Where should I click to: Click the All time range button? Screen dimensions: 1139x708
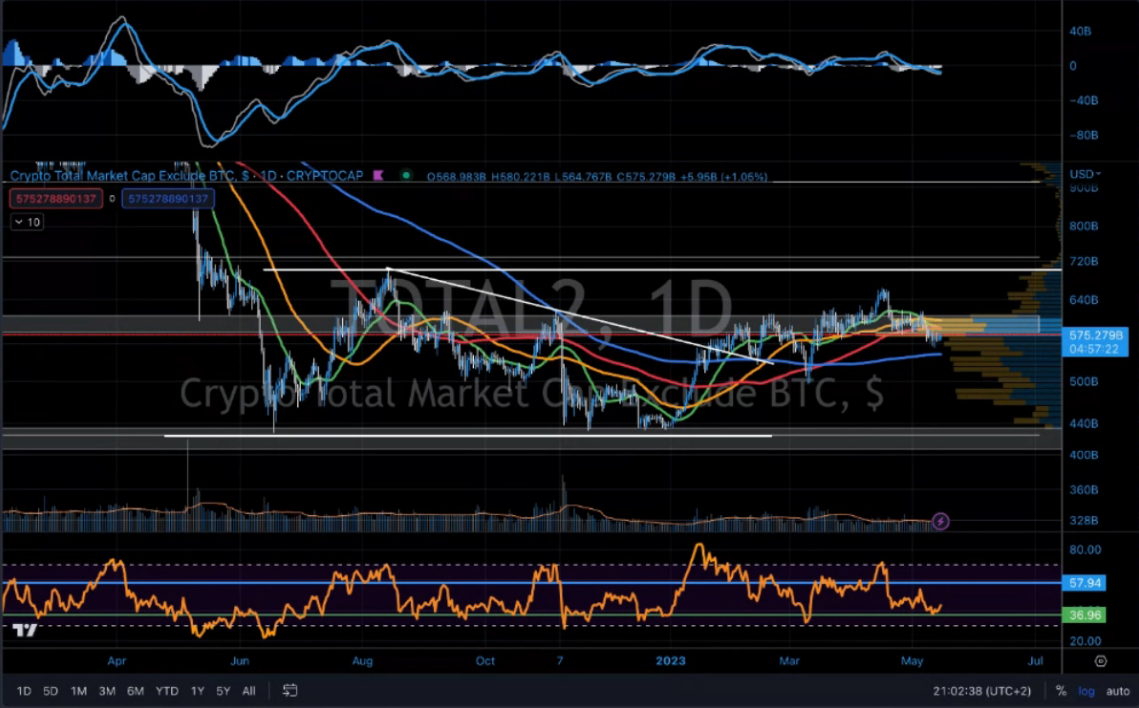point(249,691)
